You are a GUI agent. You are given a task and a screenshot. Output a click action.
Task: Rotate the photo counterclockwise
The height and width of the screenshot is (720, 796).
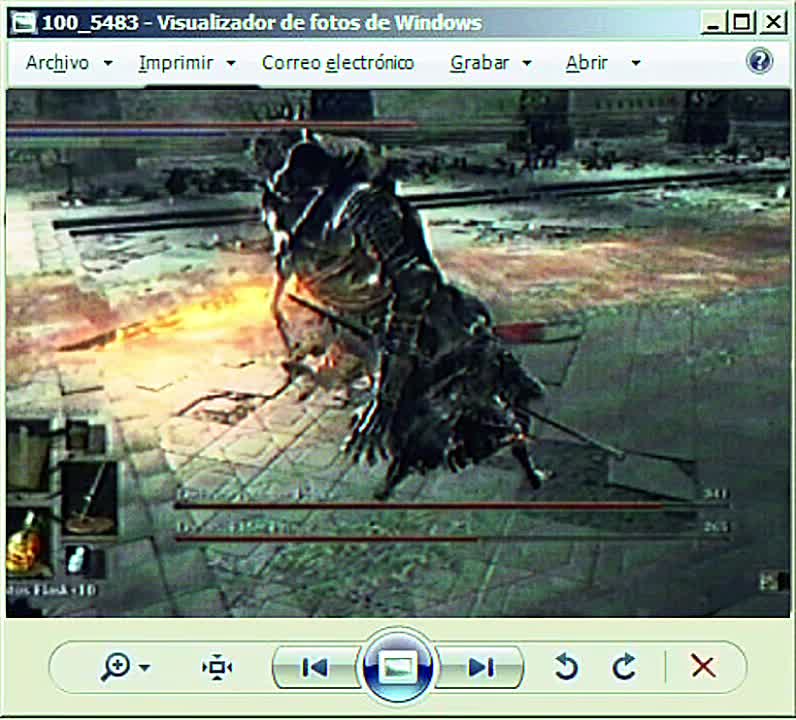point(566,667)
